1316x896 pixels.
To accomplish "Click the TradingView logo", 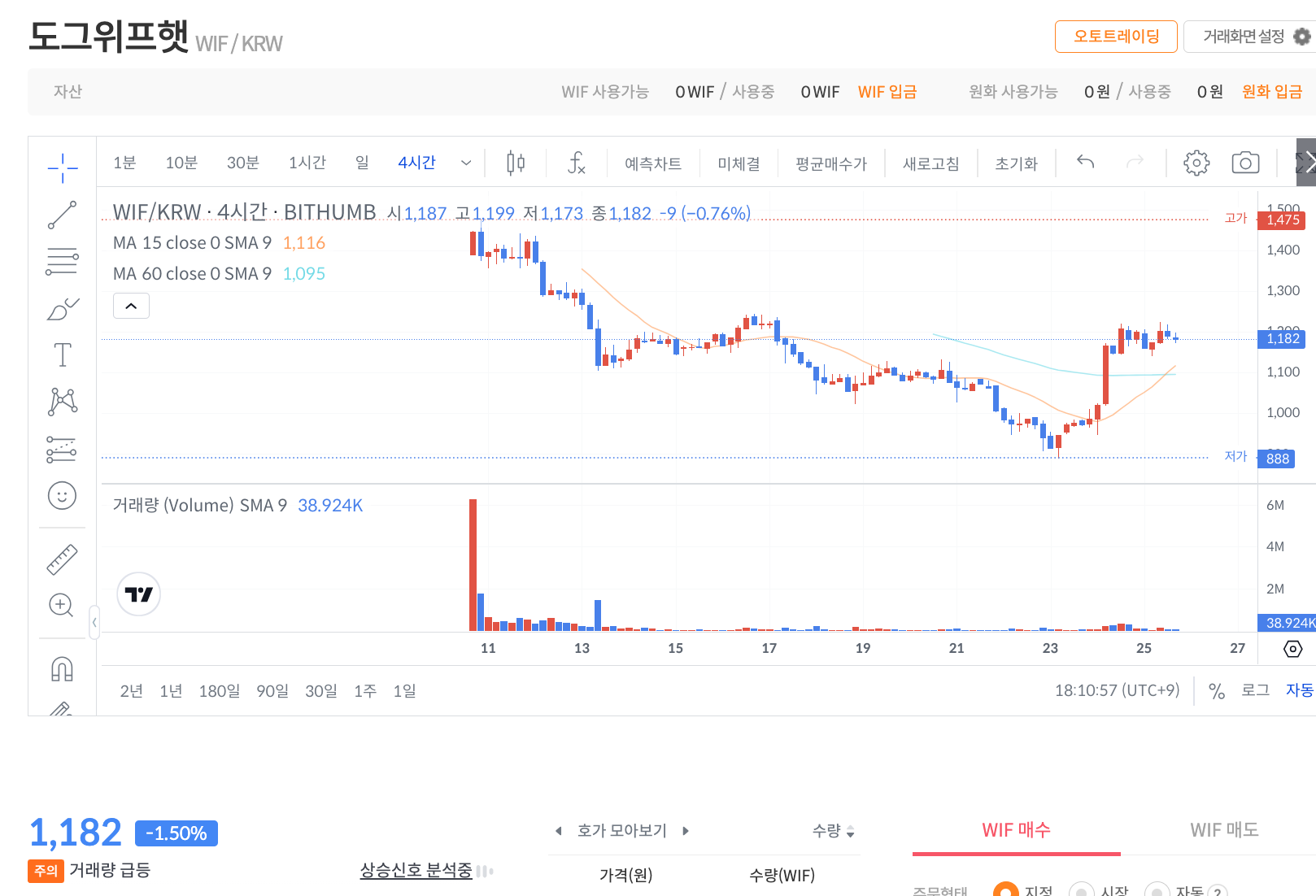I will (x=139, y=594).
